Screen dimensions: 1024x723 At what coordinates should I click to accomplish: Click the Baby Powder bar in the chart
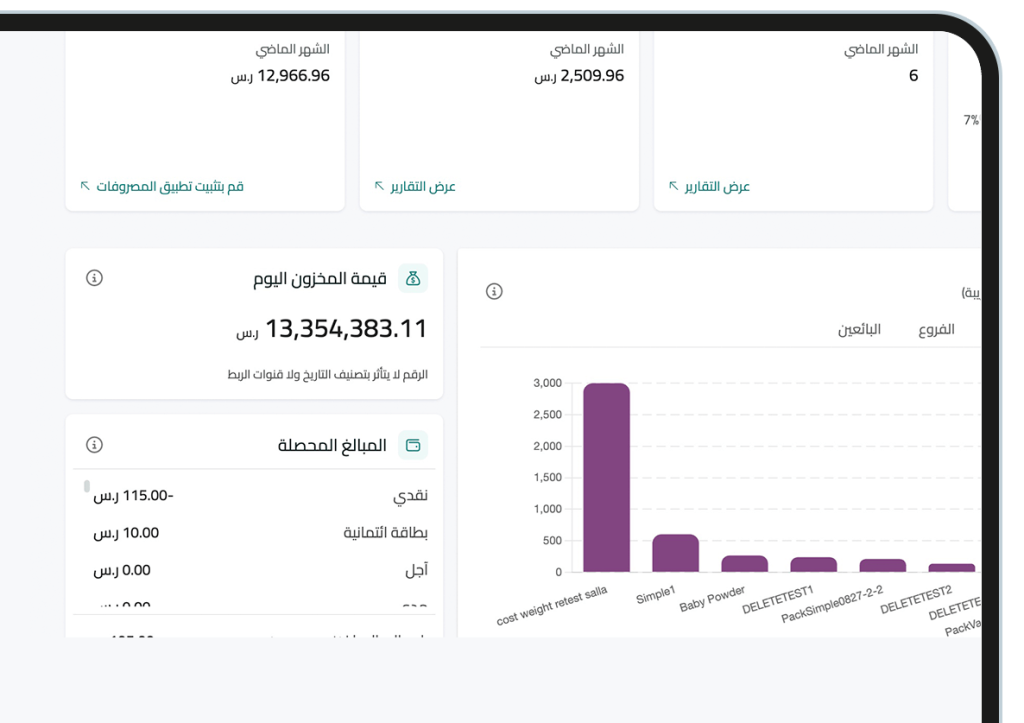pos(742,565)
